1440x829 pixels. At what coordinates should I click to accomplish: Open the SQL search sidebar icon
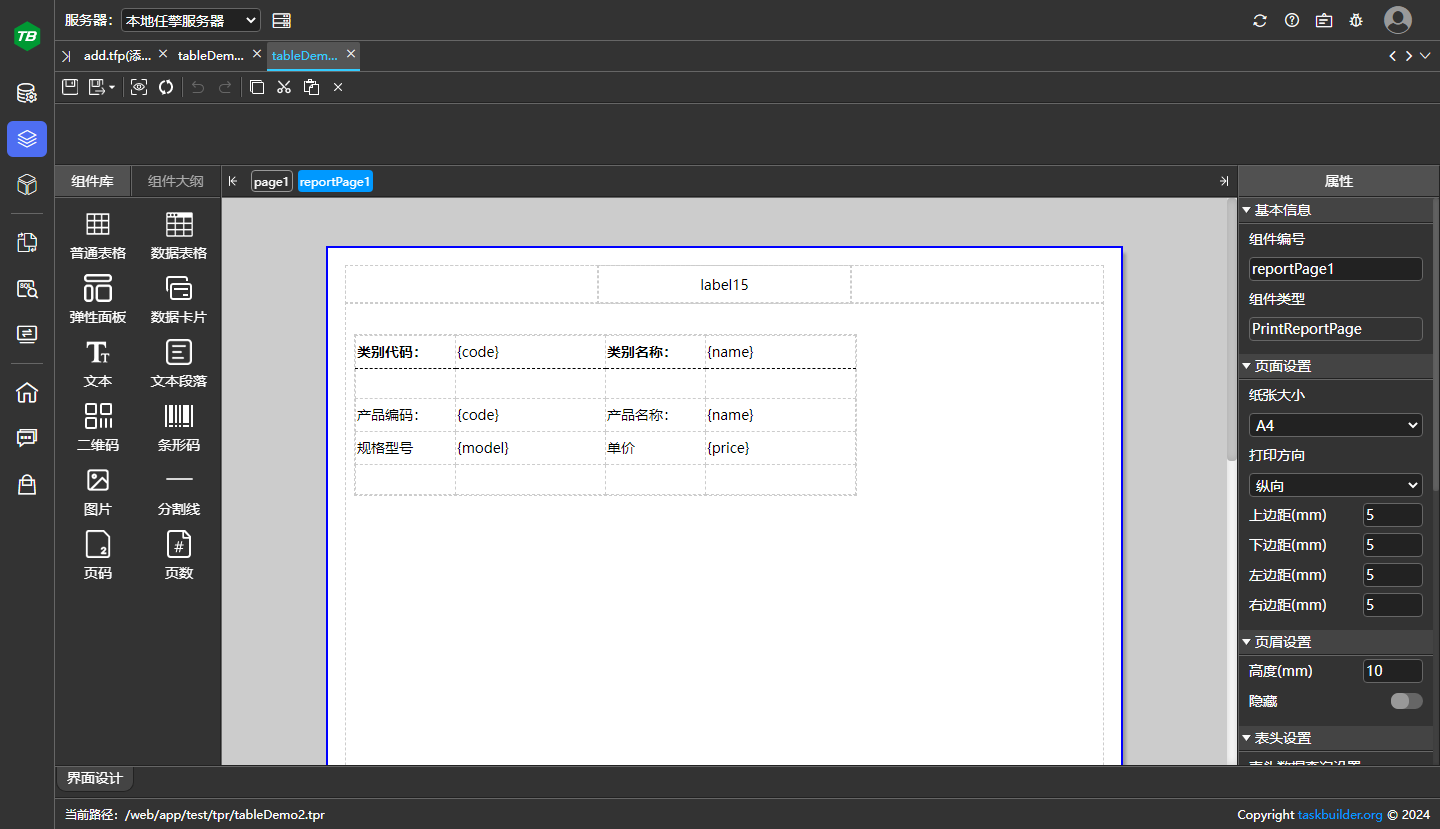coord(27,289)
